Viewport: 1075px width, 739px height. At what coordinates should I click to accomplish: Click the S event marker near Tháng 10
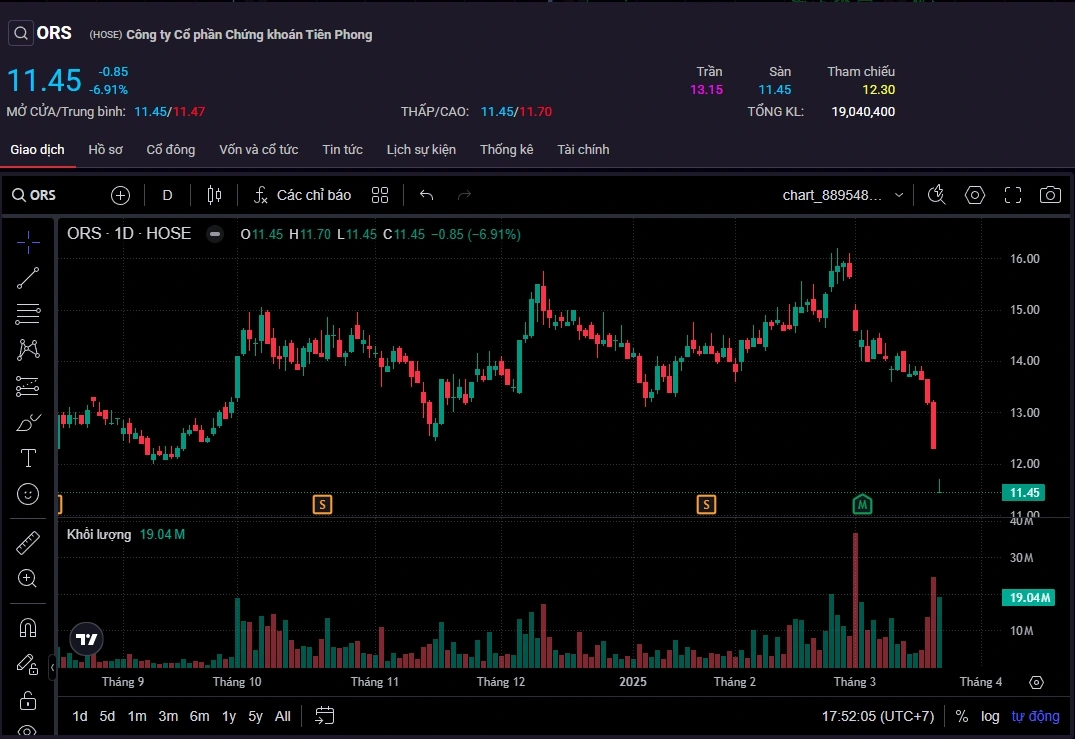point(322,505)
